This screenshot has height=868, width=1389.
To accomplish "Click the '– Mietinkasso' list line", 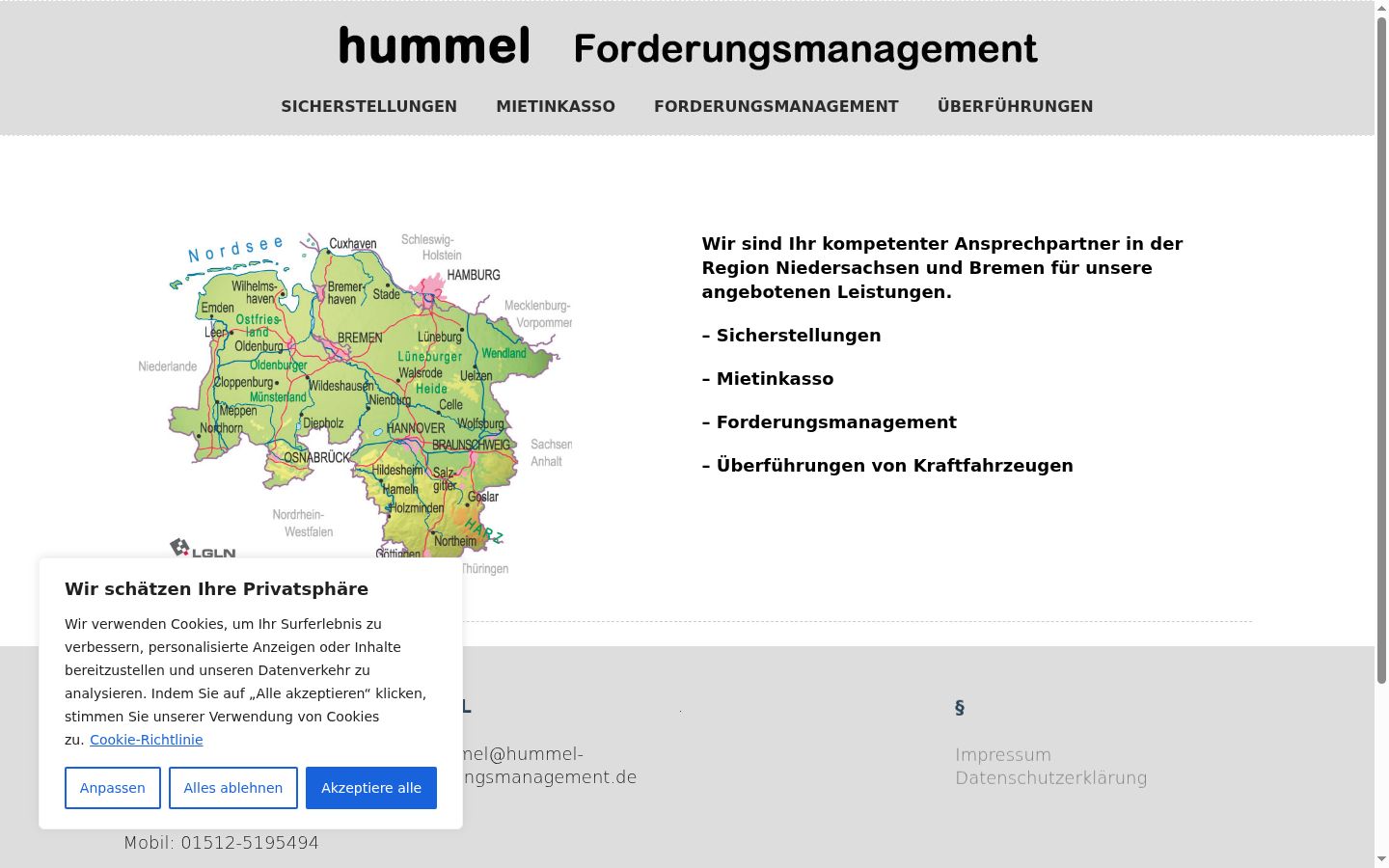I will pos(768,378).
